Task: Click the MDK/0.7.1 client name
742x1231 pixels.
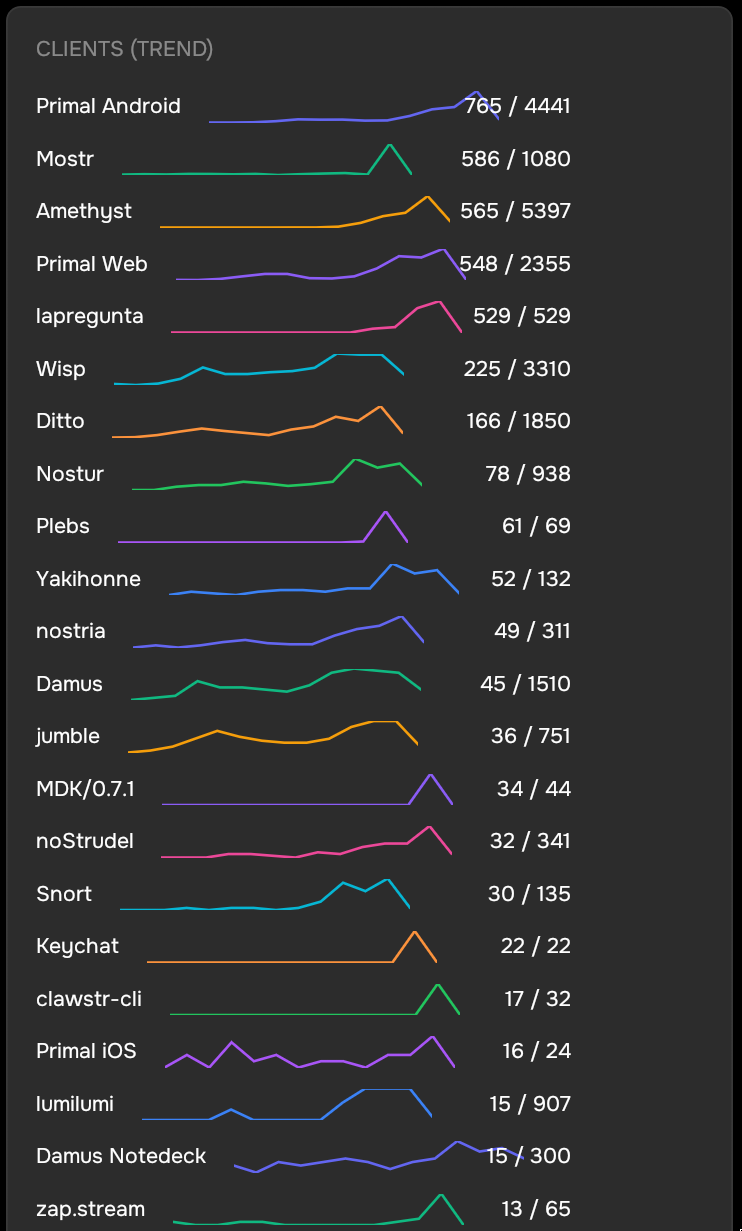Action: click(85, 789)
